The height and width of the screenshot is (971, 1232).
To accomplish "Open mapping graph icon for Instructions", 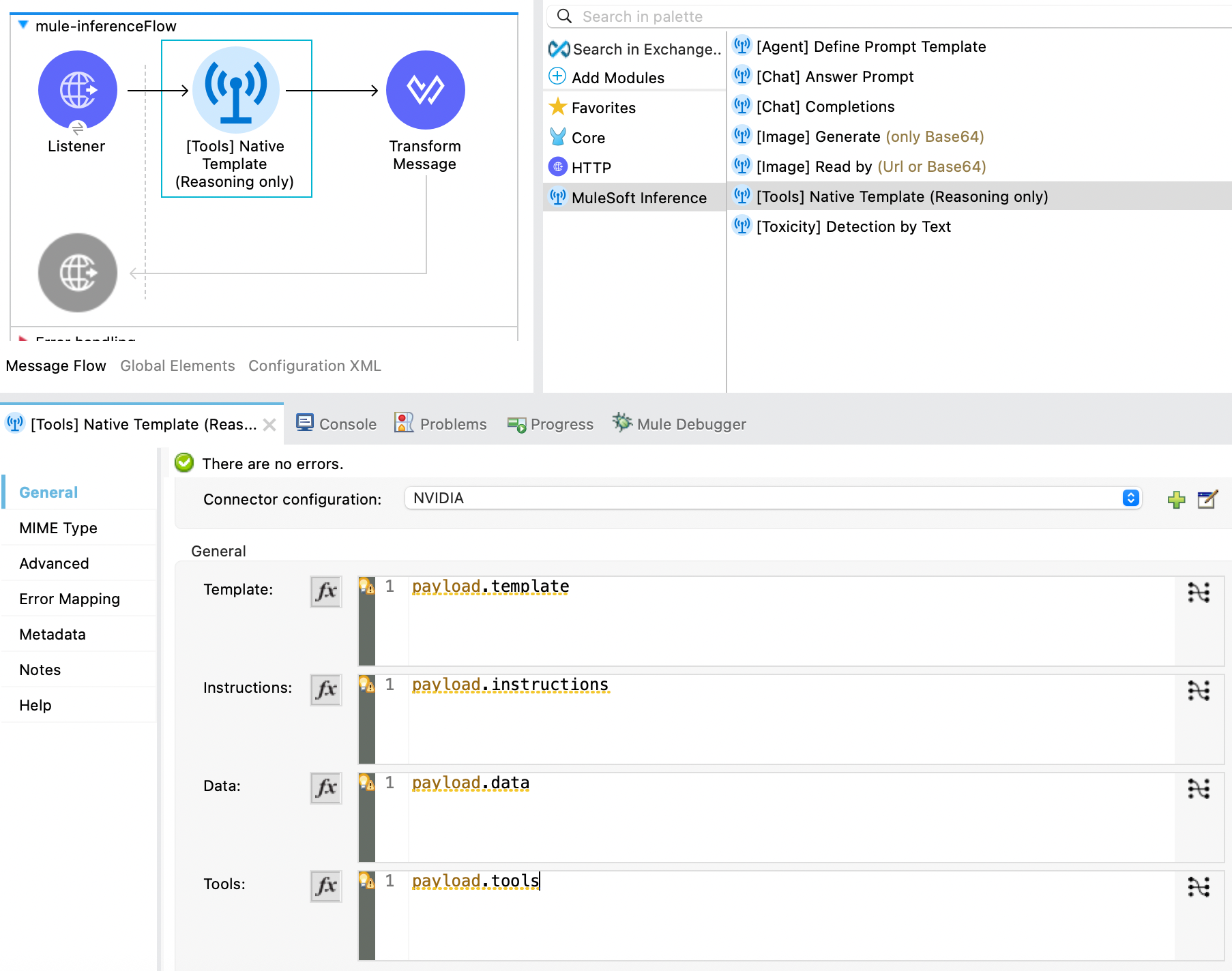I will (x=1199, y=691).
